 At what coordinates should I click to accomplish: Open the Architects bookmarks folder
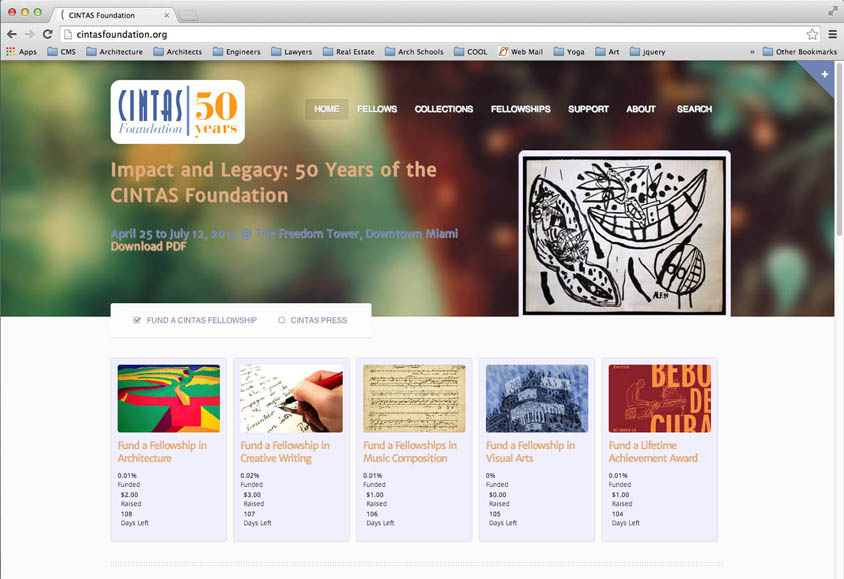pyautogui.click(x=178, y=52)
